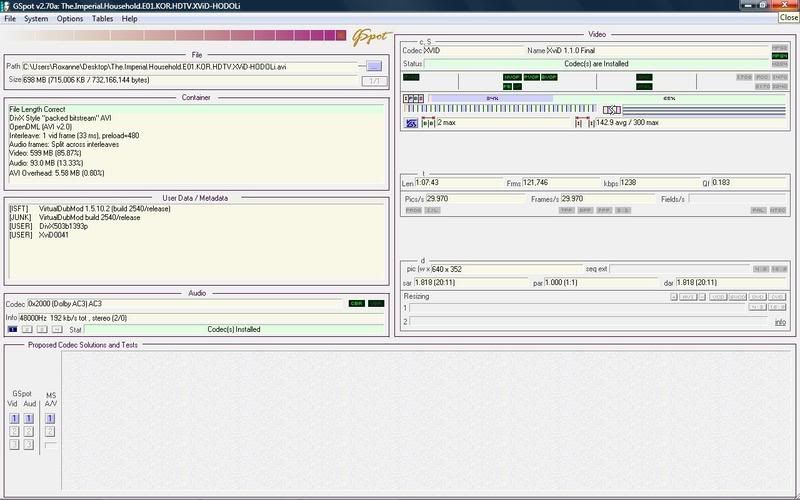Click the Resizing row 1 field

pos(577,308)
